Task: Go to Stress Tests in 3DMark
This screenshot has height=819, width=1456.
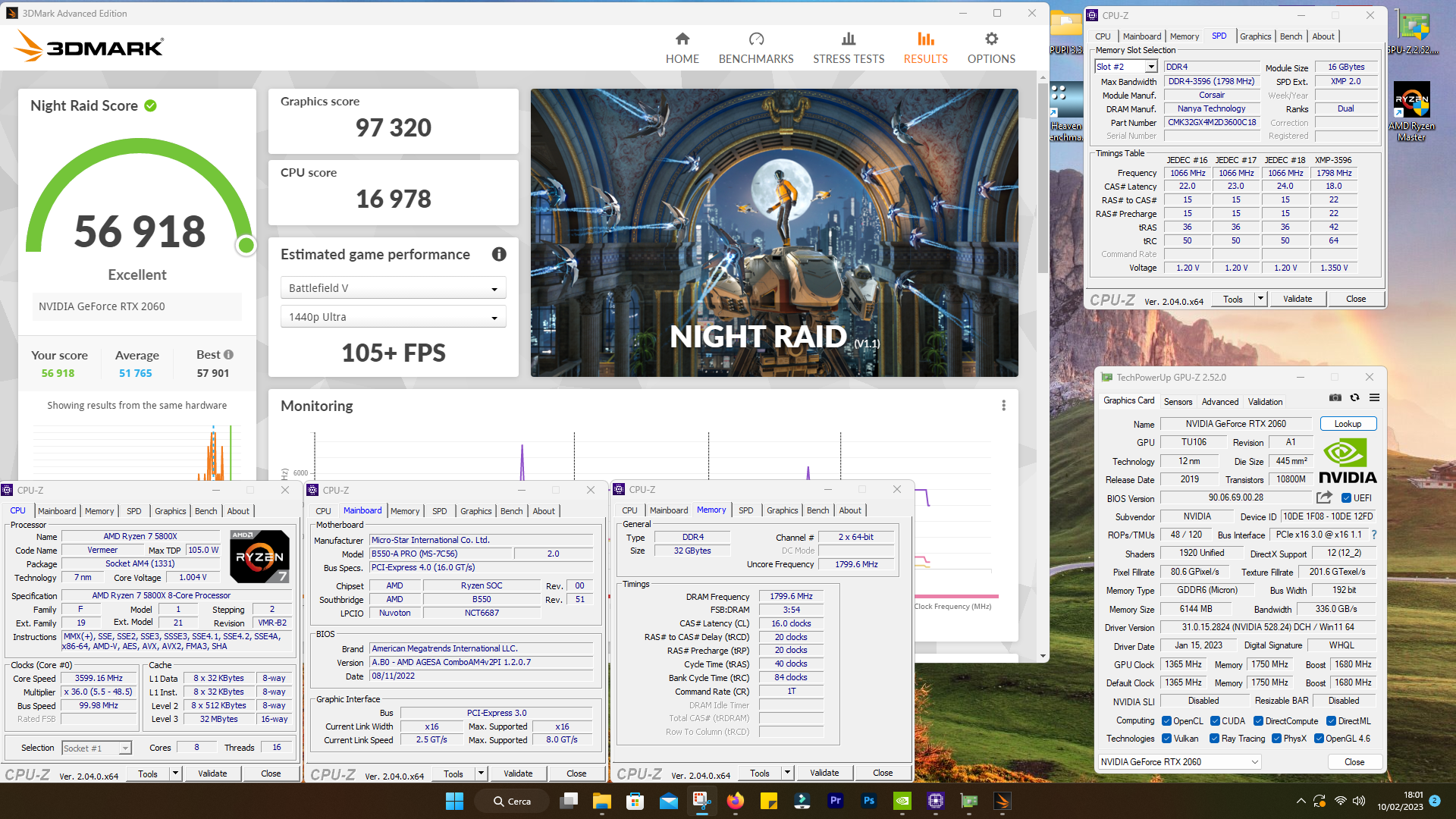Action: coord(849,48)
